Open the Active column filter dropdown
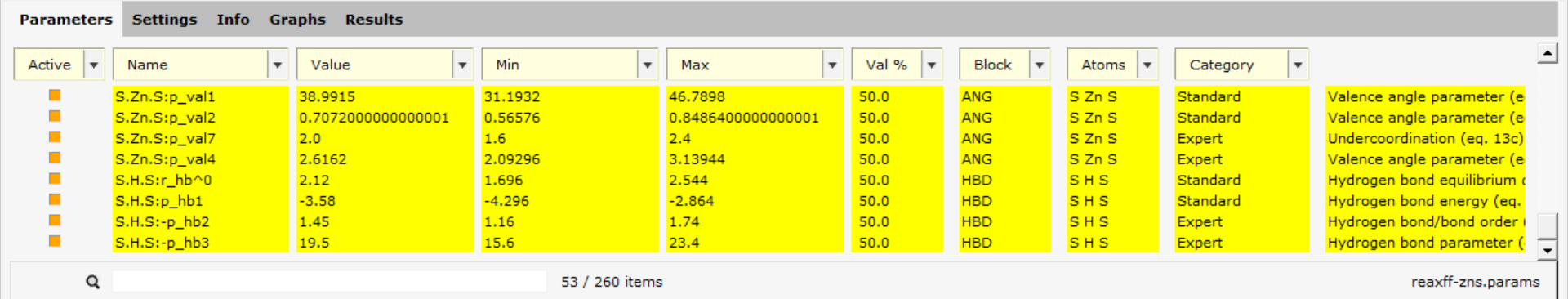Screen dimensions: 1568x299 (94, 65)
